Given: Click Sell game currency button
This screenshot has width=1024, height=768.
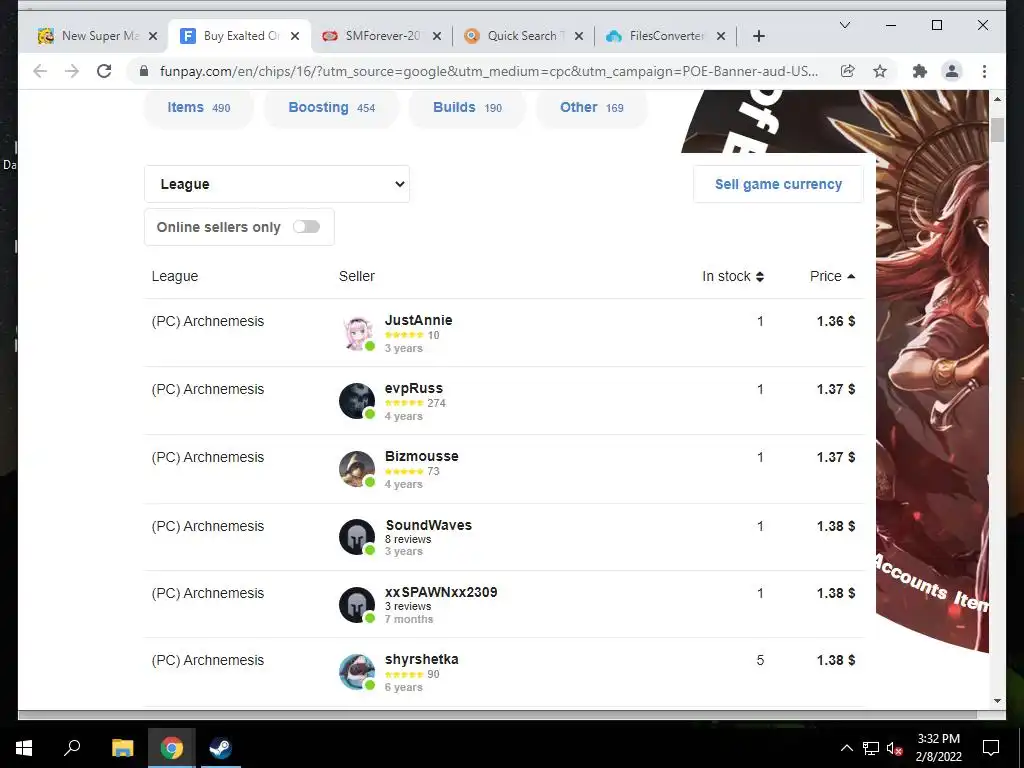Looking at the screenshot, I should (x=778, y=184).
